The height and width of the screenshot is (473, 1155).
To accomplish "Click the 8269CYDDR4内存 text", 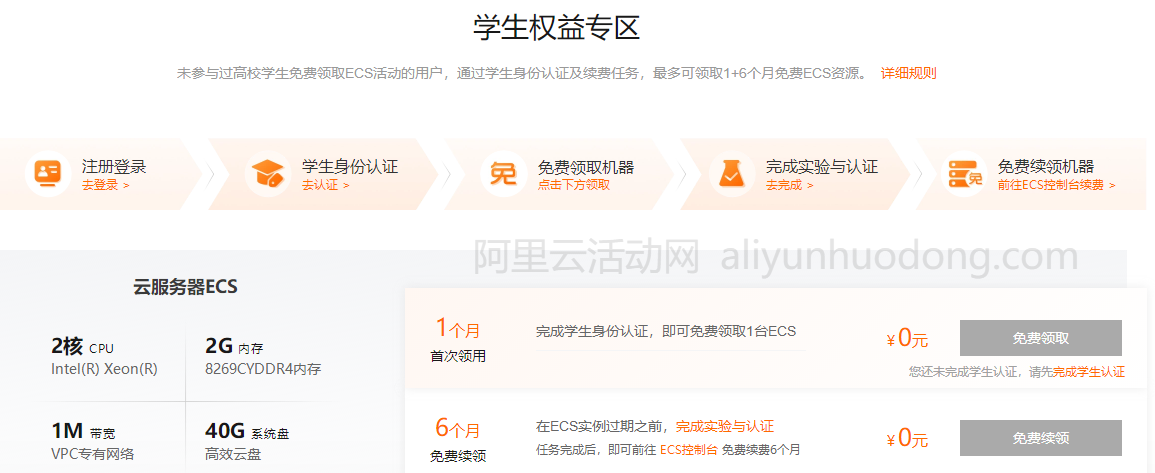I will pyautogui.click(x=263, y=368).
